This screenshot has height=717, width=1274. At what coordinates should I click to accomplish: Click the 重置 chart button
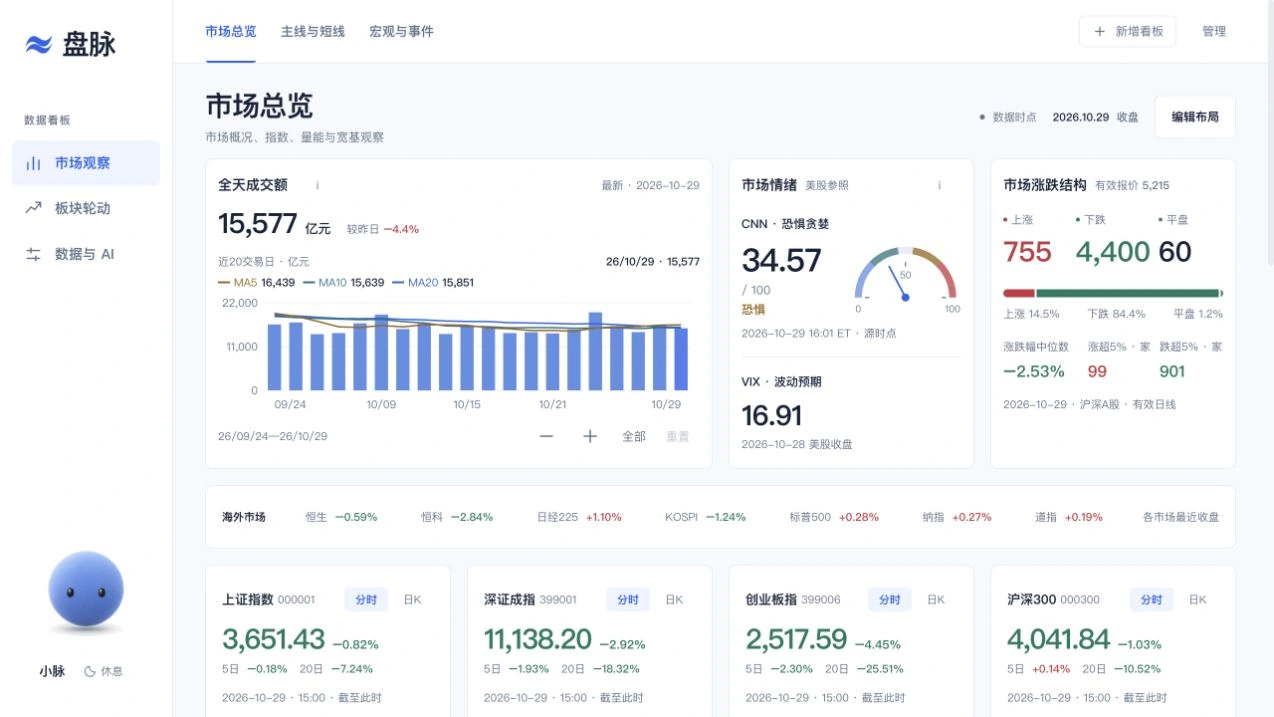[x=678, y=436]
